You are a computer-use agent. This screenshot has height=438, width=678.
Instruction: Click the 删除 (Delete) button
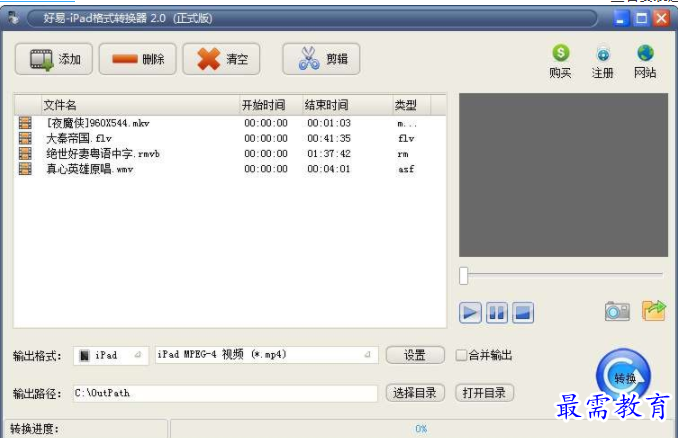click(x=138, y=59)
